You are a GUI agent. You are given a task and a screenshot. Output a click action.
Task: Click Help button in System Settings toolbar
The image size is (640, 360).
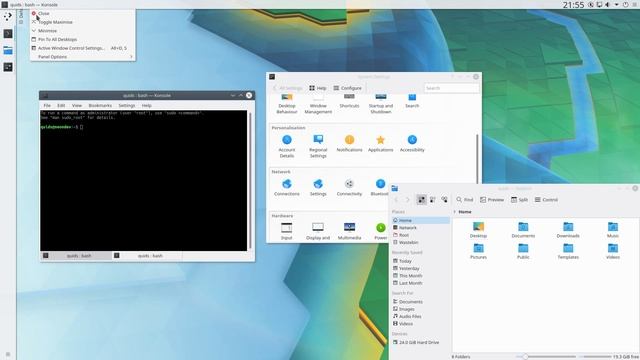coord(318,88)
